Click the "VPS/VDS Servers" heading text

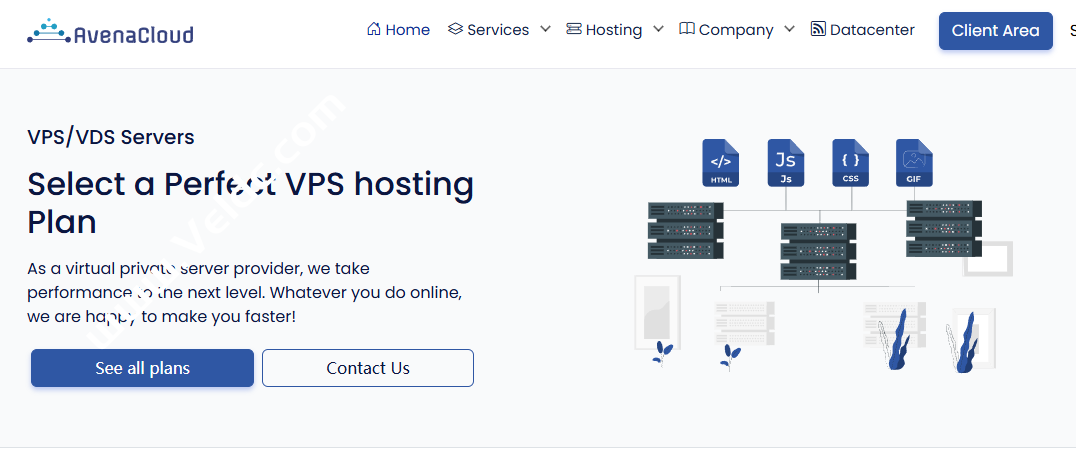click(x=111, y=137)
